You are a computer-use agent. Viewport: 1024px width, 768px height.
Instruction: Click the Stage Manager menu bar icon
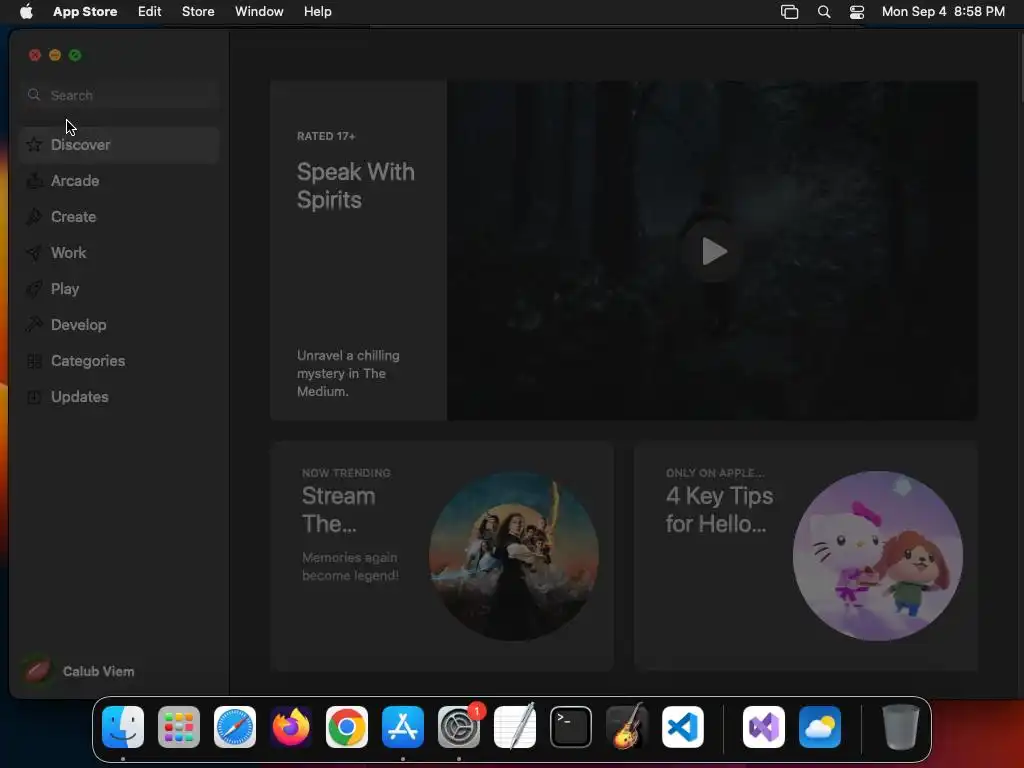(790, 12)
